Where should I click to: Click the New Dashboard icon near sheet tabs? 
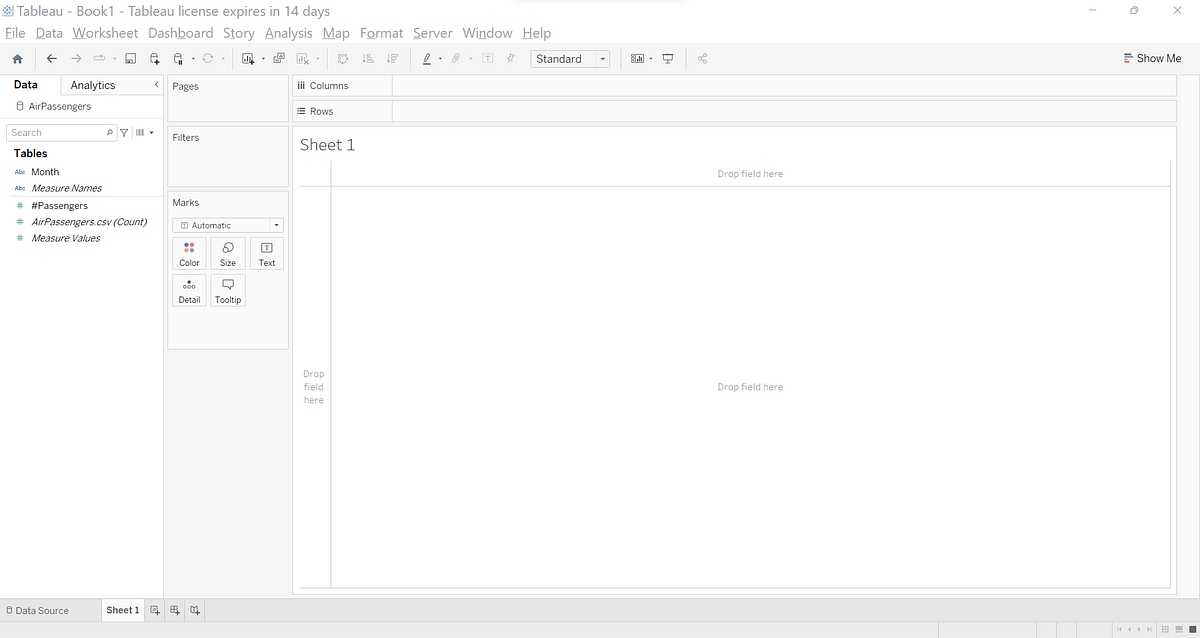pos(175,610)
